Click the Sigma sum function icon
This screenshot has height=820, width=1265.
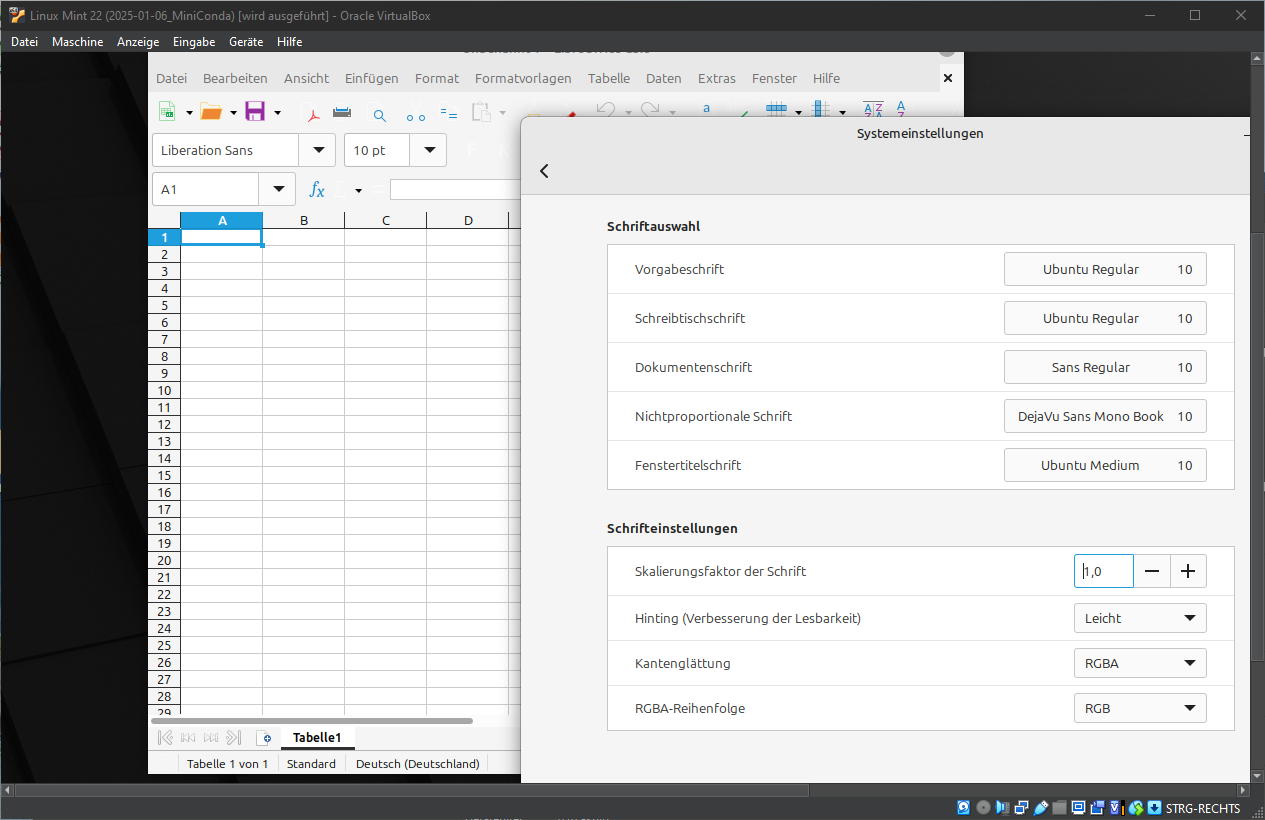tap(341, 189)
